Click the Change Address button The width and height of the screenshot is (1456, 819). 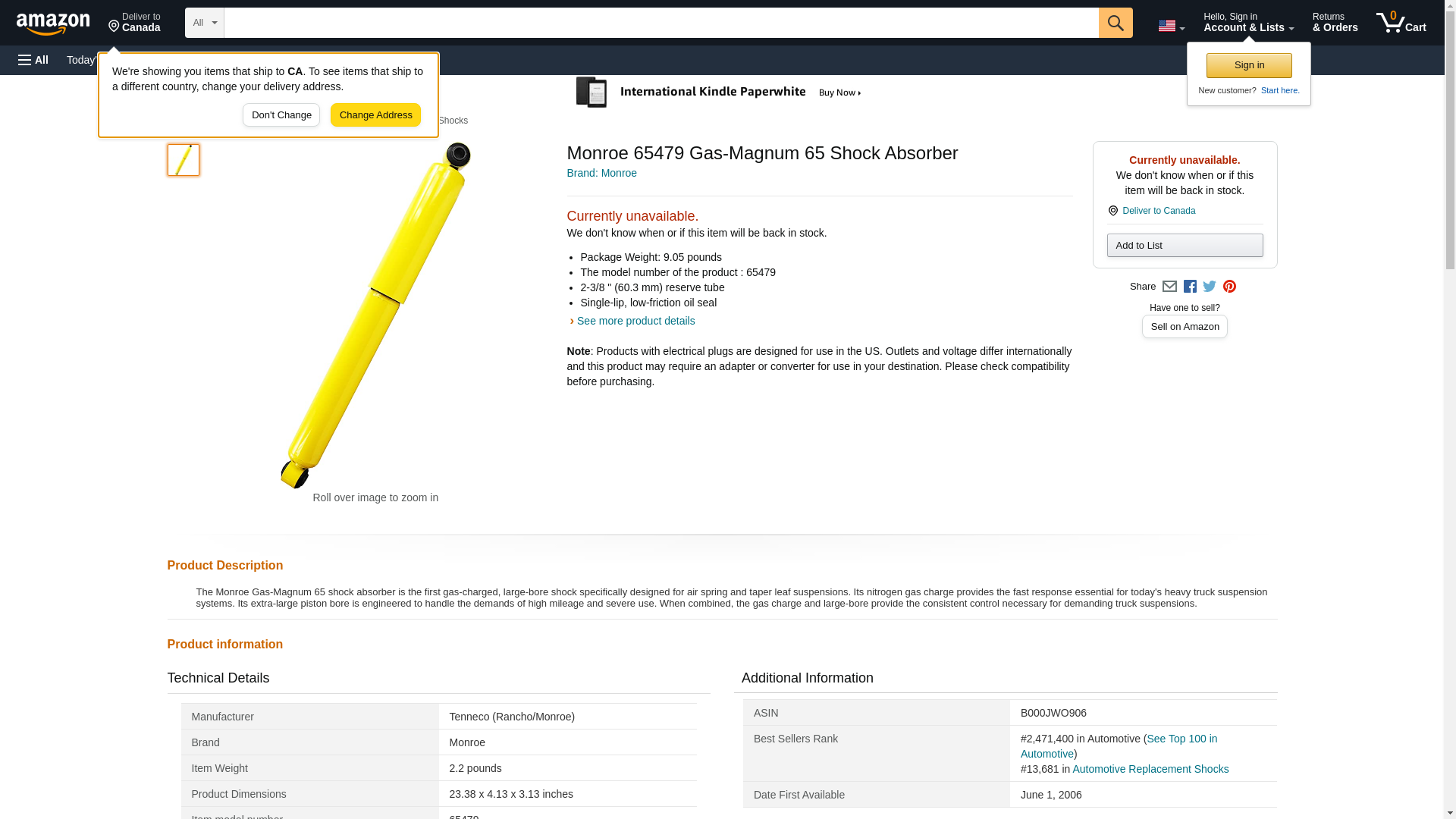coord(375,115)
